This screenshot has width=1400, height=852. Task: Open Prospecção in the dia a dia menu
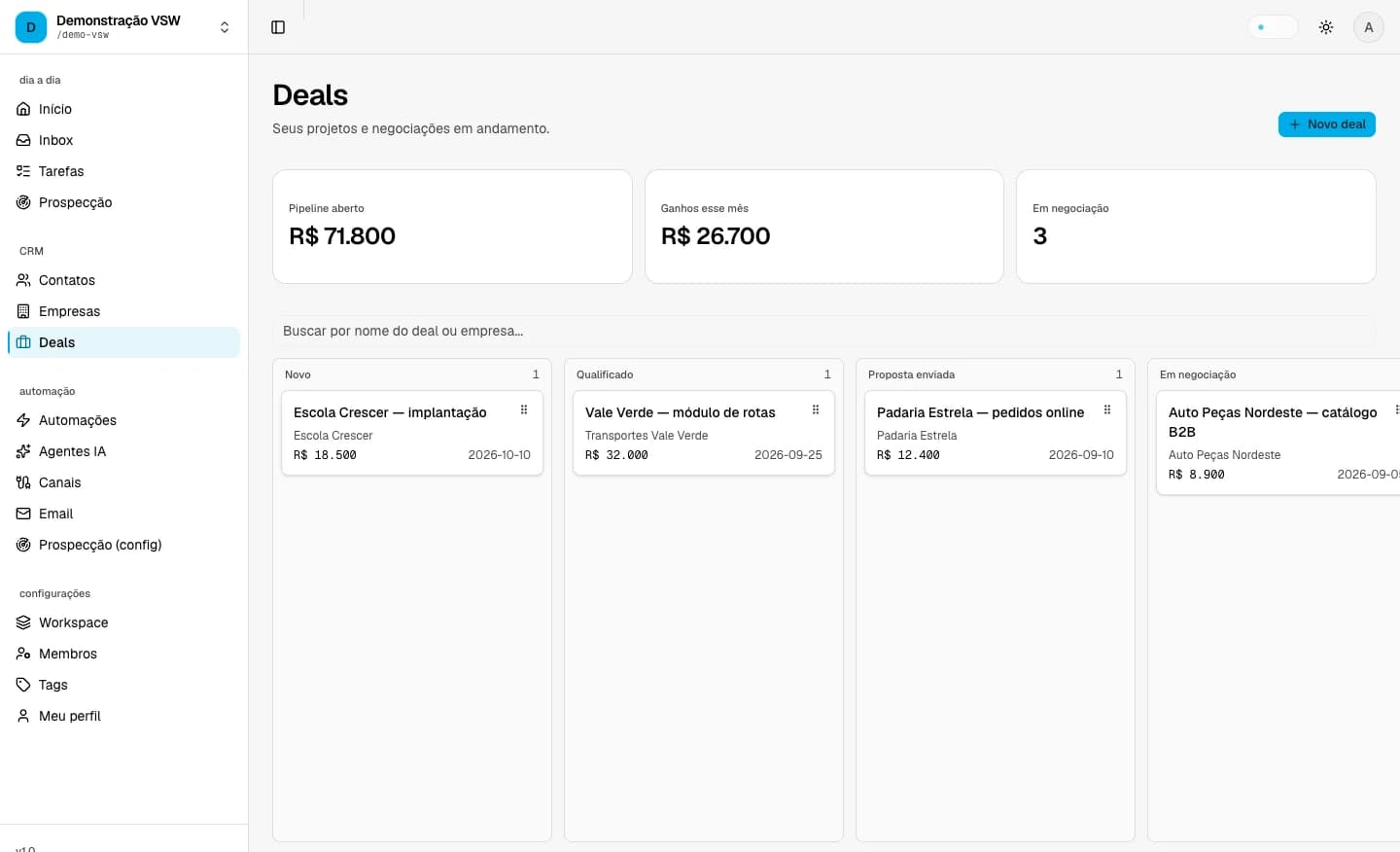point(124,202)
